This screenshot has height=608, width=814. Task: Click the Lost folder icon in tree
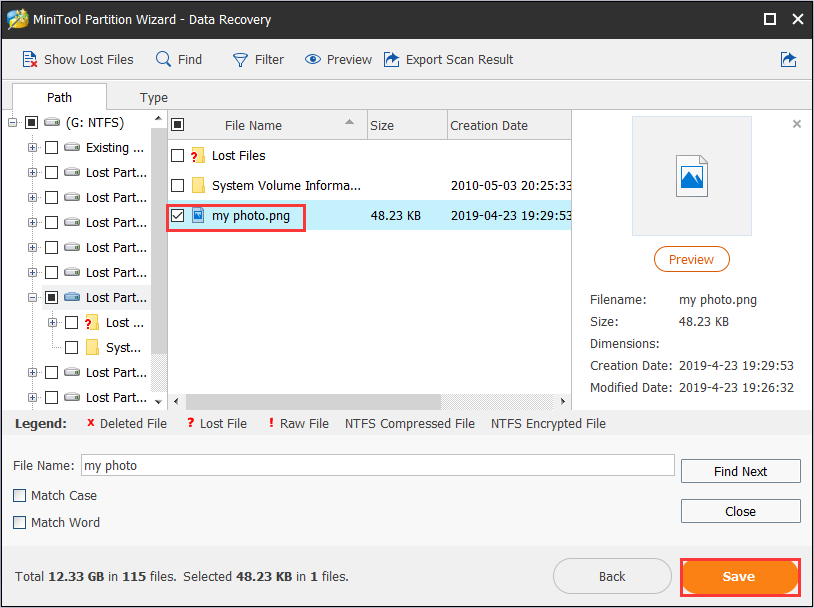(x=92, y=322)
